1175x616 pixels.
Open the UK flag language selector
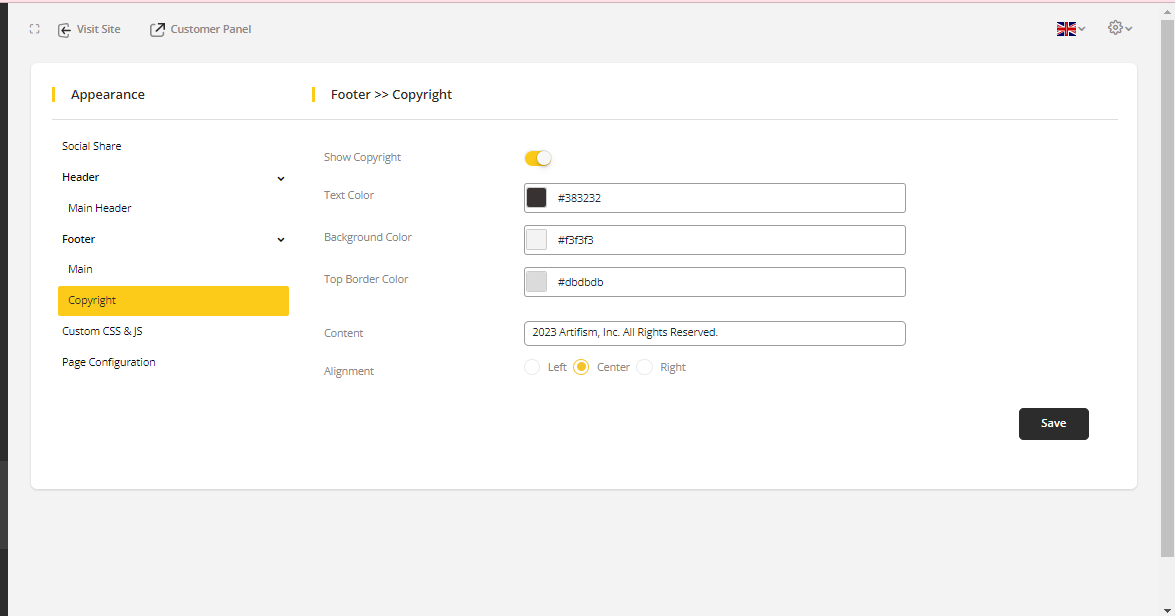coord(1069,29)
